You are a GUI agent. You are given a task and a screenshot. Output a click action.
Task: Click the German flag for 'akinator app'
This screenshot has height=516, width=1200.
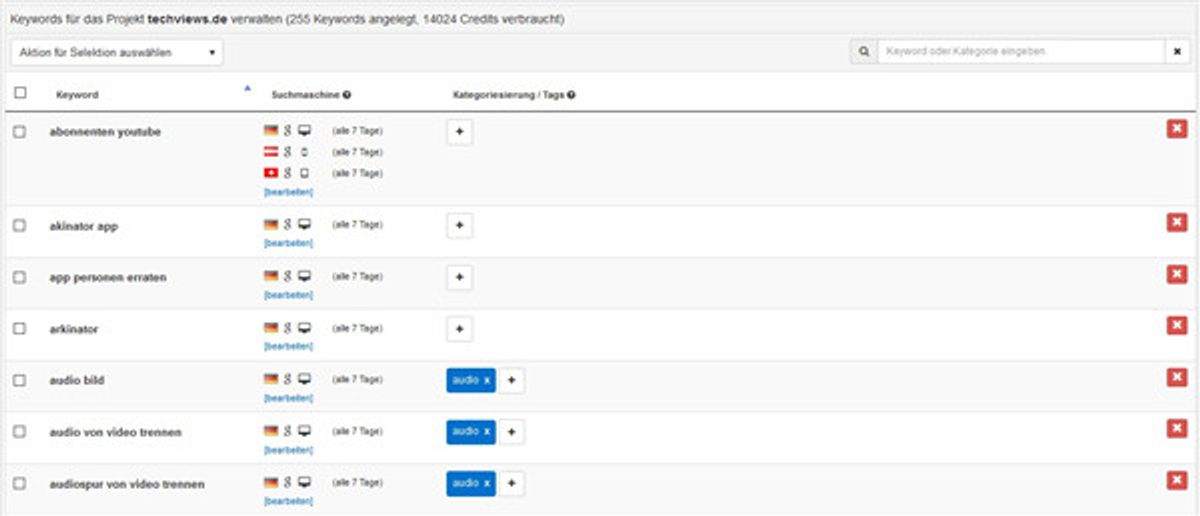click(270, 225)
